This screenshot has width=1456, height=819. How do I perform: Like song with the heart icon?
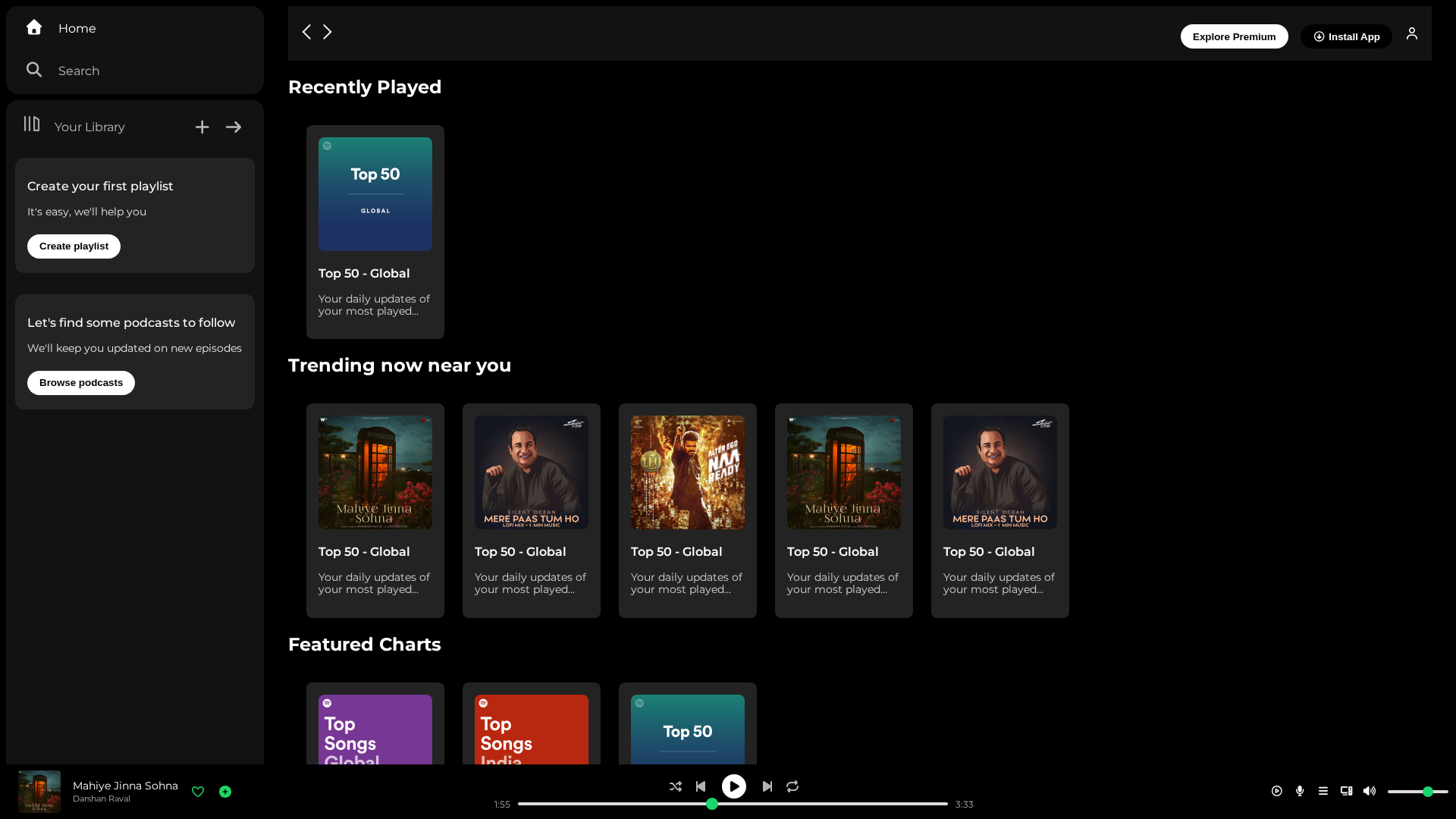pyautogui.click(x=198, y=792)
